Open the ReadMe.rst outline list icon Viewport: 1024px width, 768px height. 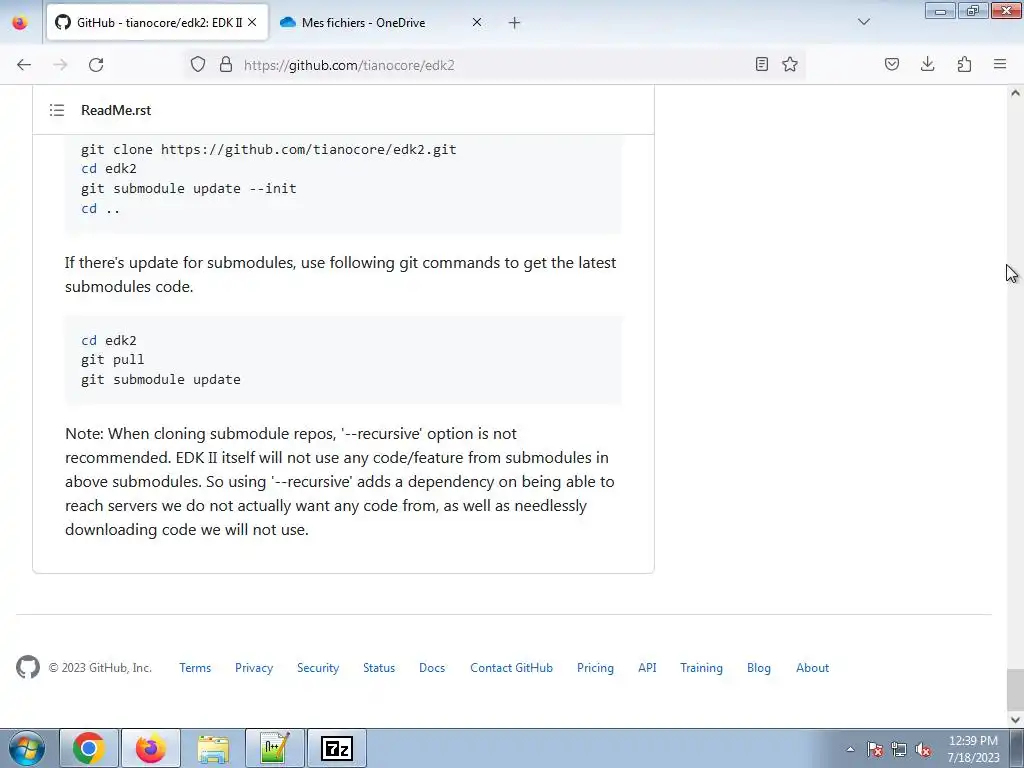pyautogui.click(x=57, y=110)
